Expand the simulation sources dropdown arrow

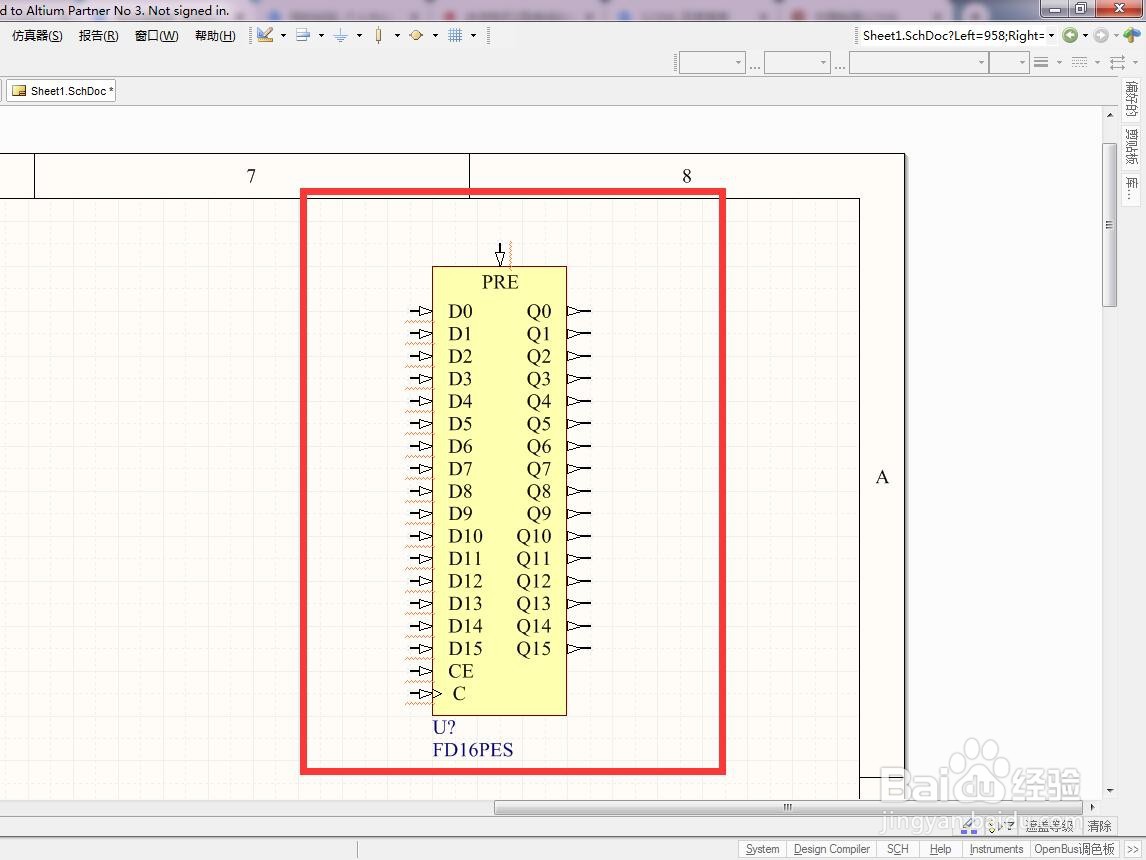pyautogui.click(x=436, y=35)
